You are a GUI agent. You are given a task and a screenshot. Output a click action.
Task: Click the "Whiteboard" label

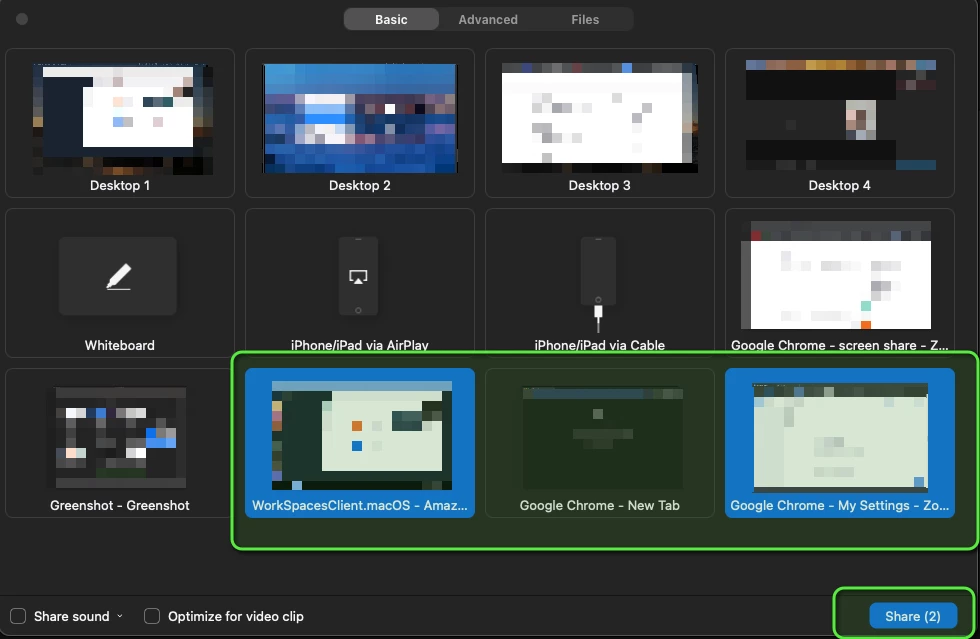[x=119, y=345]
